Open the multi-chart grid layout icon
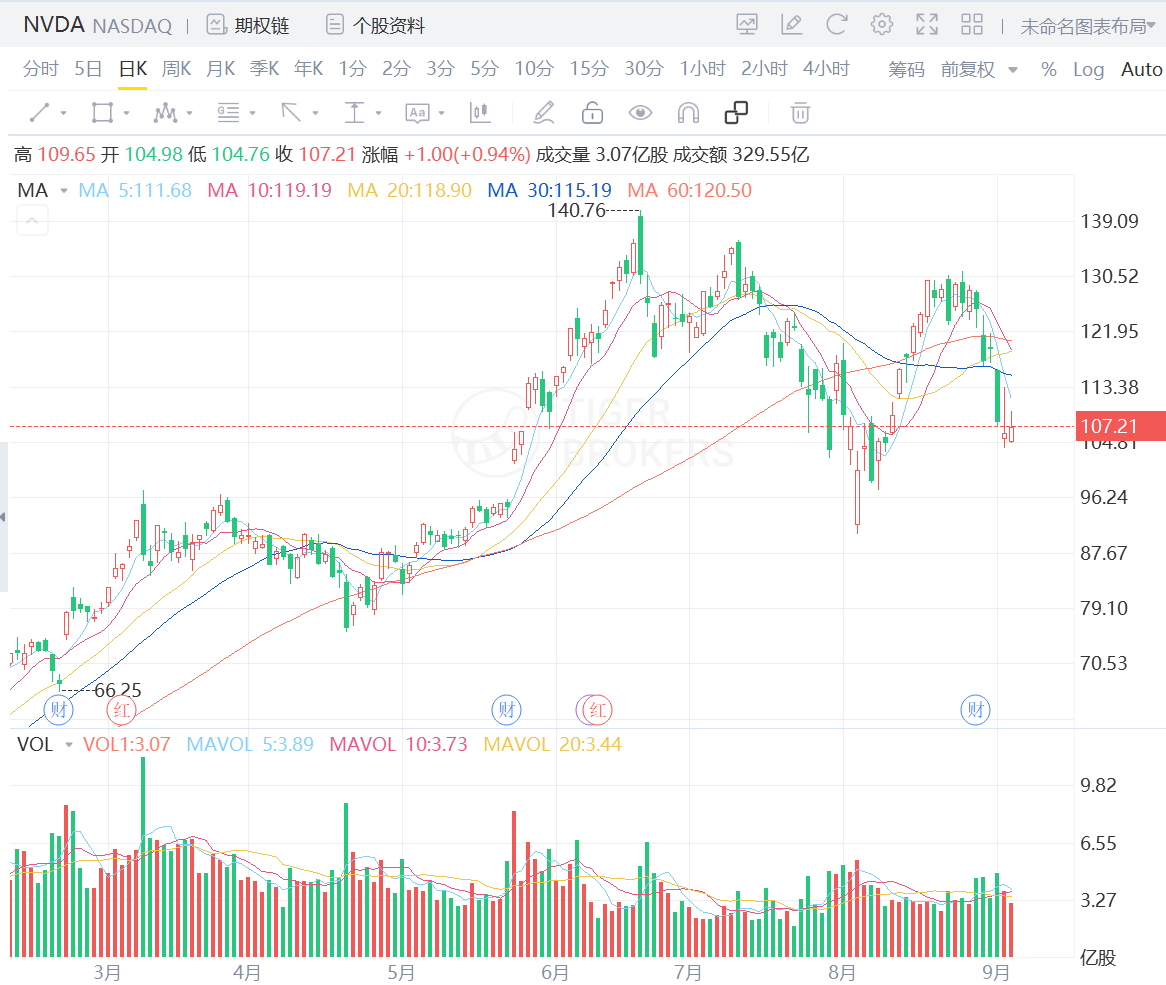The image size is (1166, 985). click(x=971, y=25)
